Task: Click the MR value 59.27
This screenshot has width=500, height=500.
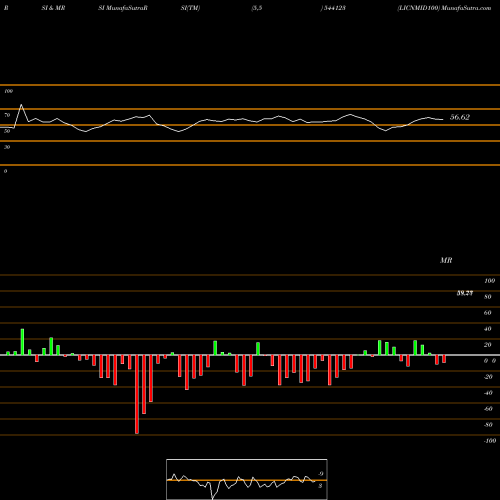Action: point(465,293)
